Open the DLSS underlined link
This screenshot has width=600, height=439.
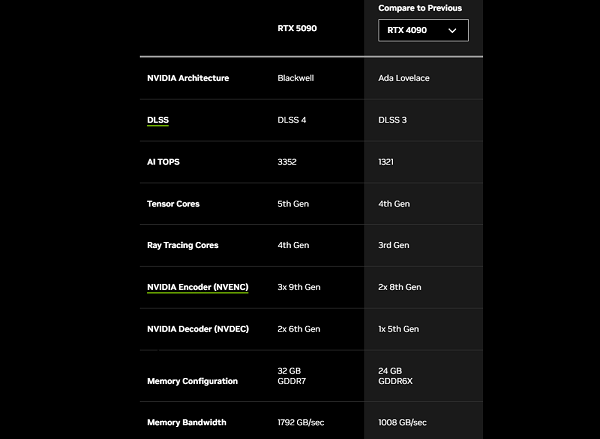tap(158, 120)
